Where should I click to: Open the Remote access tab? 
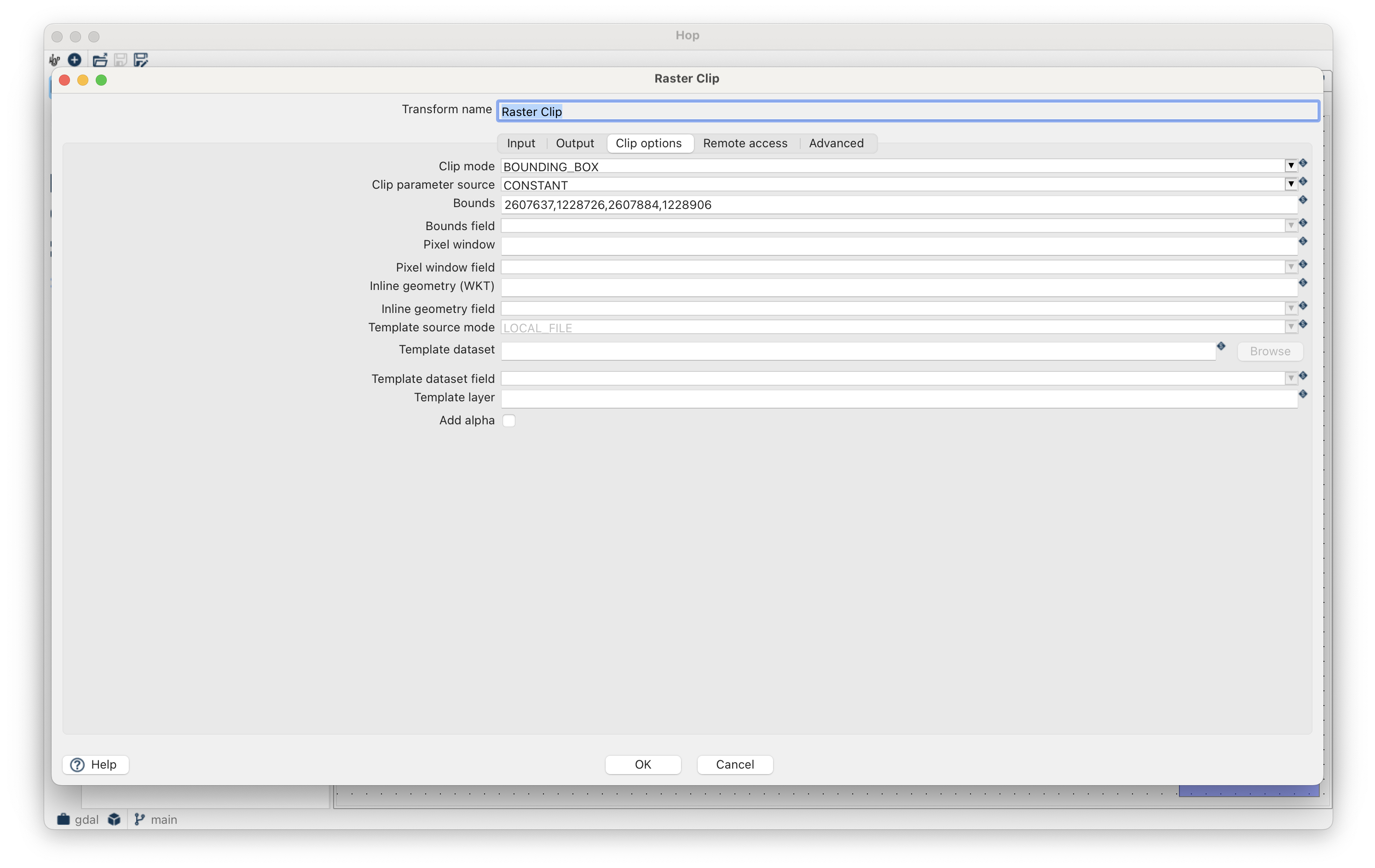745,143
